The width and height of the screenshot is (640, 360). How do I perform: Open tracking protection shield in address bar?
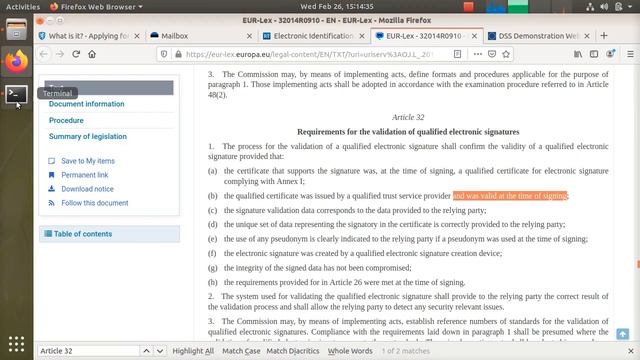click(164, 54)
